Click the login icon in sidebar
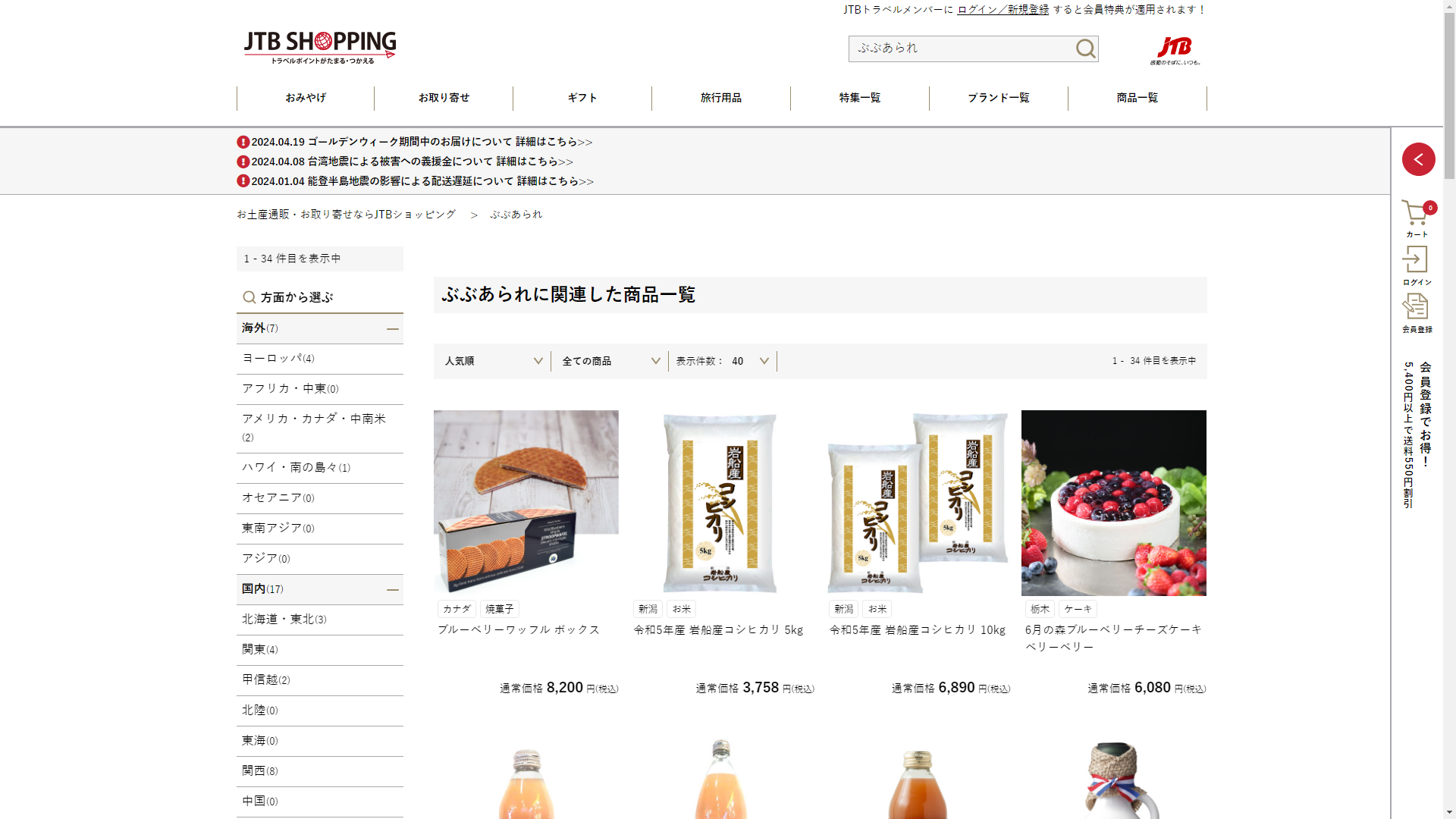Image resolution: width=1456 pixels, height=819 pixels. [1415, 260]
